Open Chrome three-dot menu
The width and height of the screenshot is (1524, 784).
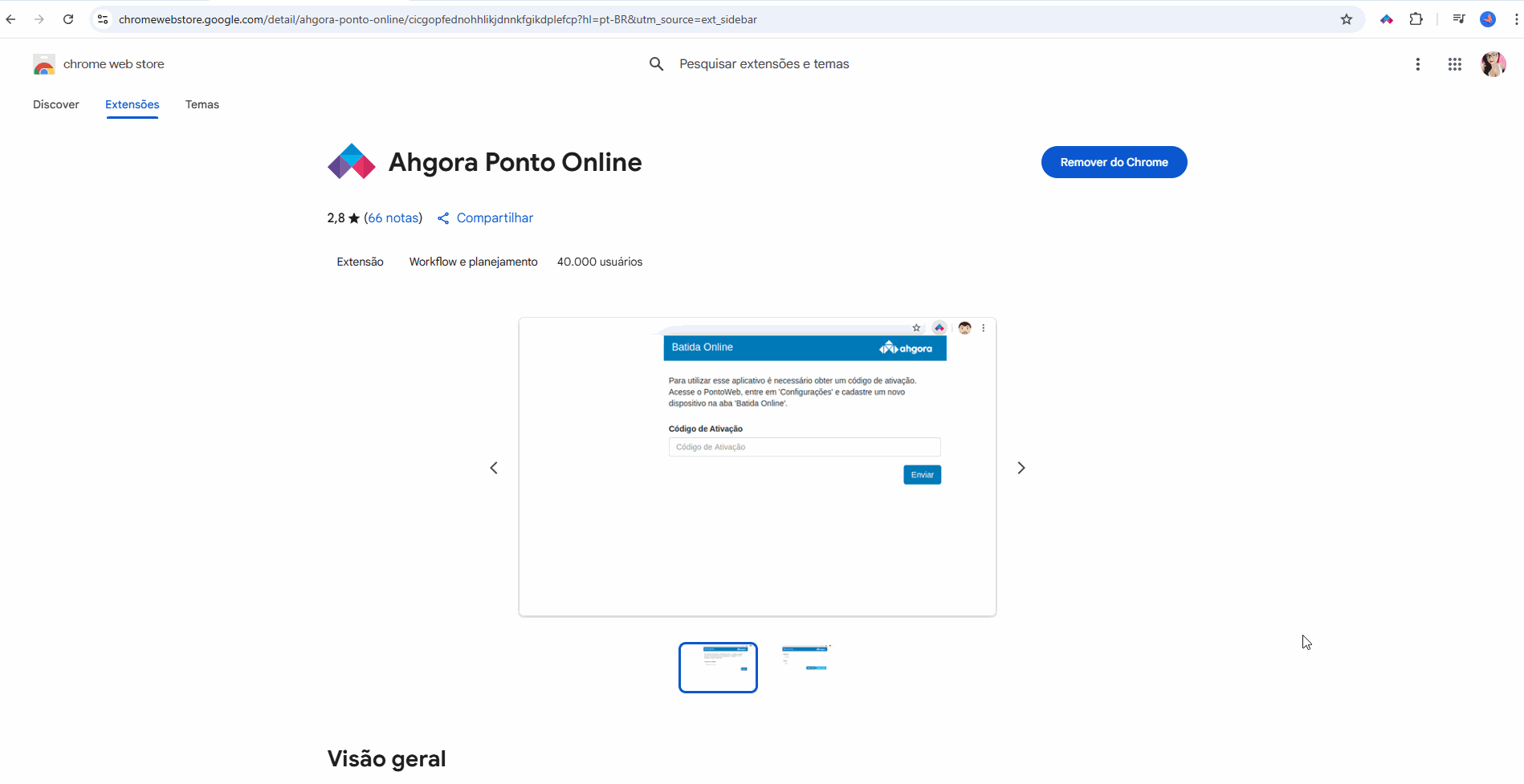tap(1516, 19)
